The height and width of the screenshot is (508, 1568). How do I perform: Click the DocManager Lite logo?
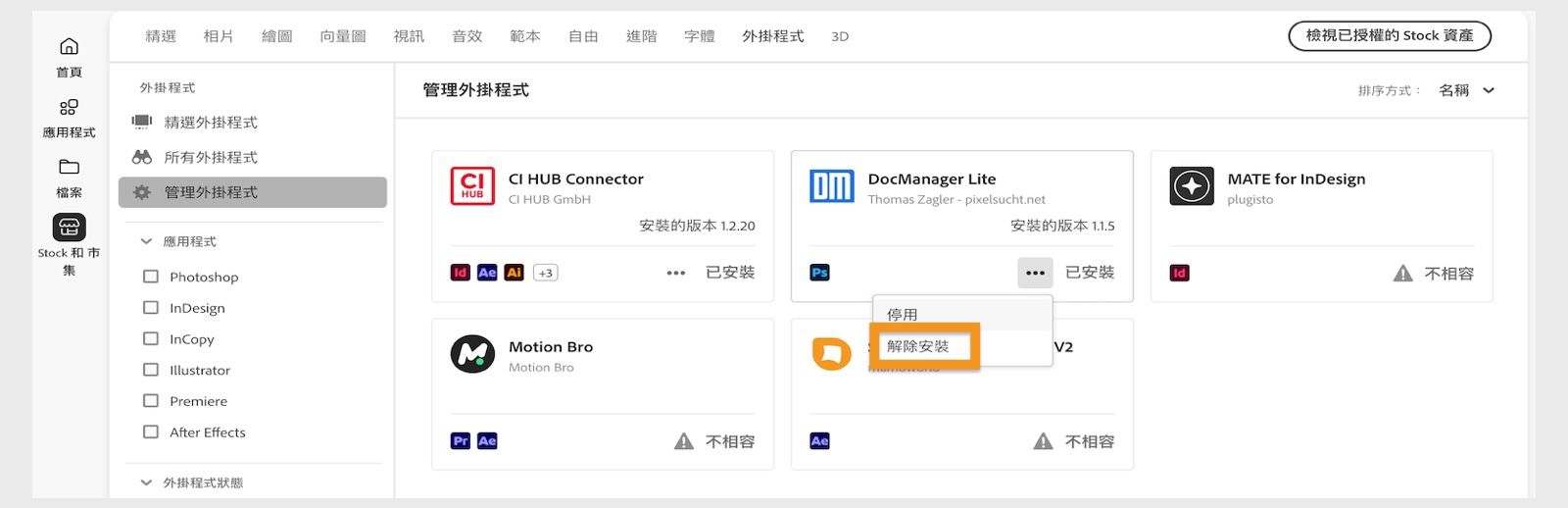pyautogui.click(x=832, y=185)
